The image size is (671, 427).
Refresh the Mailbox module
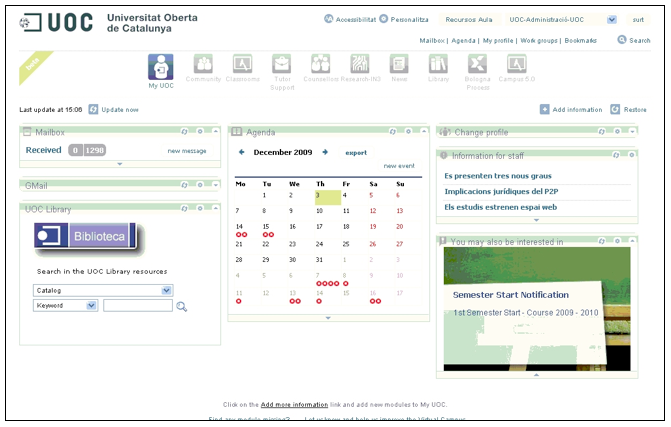tap(184, 131)
